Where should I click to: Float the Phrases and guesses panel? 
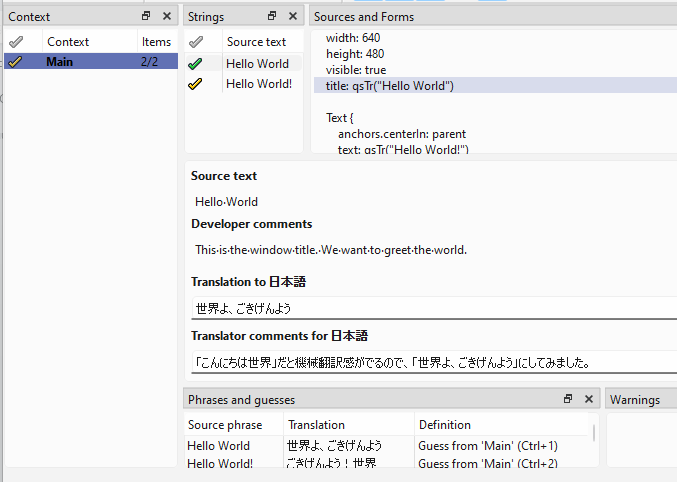568,399
